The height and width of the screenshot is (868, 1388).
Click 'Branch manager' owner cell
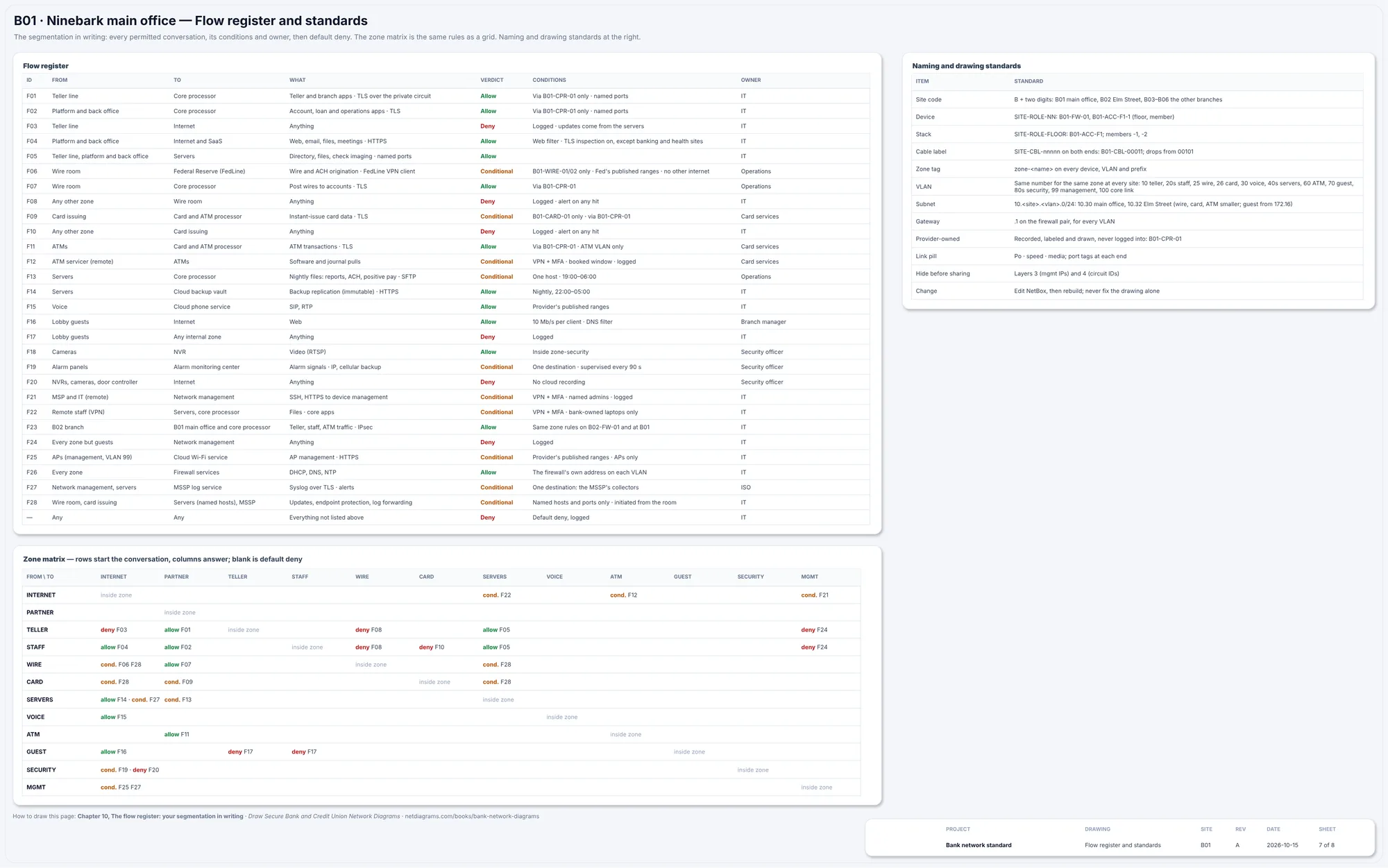763,322
